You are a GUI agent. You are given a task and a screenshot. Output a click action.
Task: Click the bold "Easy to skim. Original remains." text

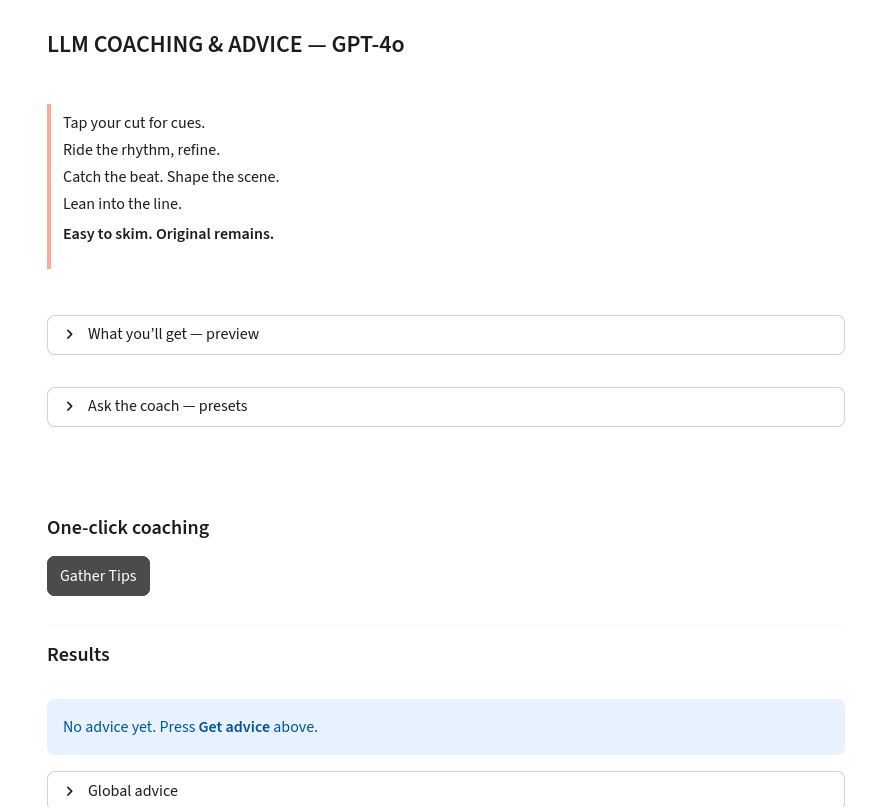pyautogui.click(x=168, y=234)
